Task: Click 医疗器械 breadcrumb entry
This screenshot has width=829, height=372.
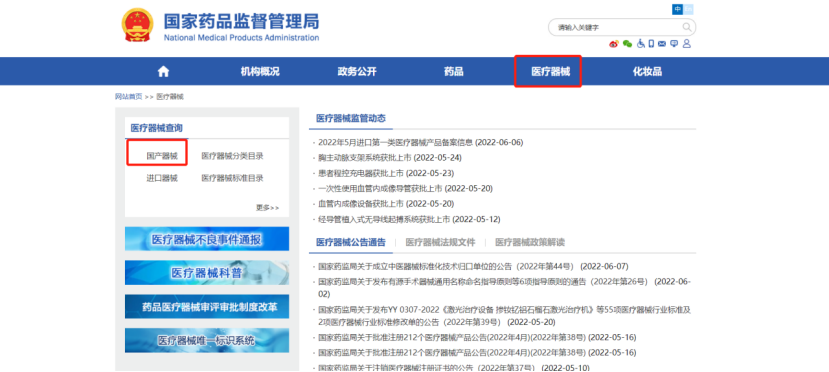Action: (x=170, y=97)
